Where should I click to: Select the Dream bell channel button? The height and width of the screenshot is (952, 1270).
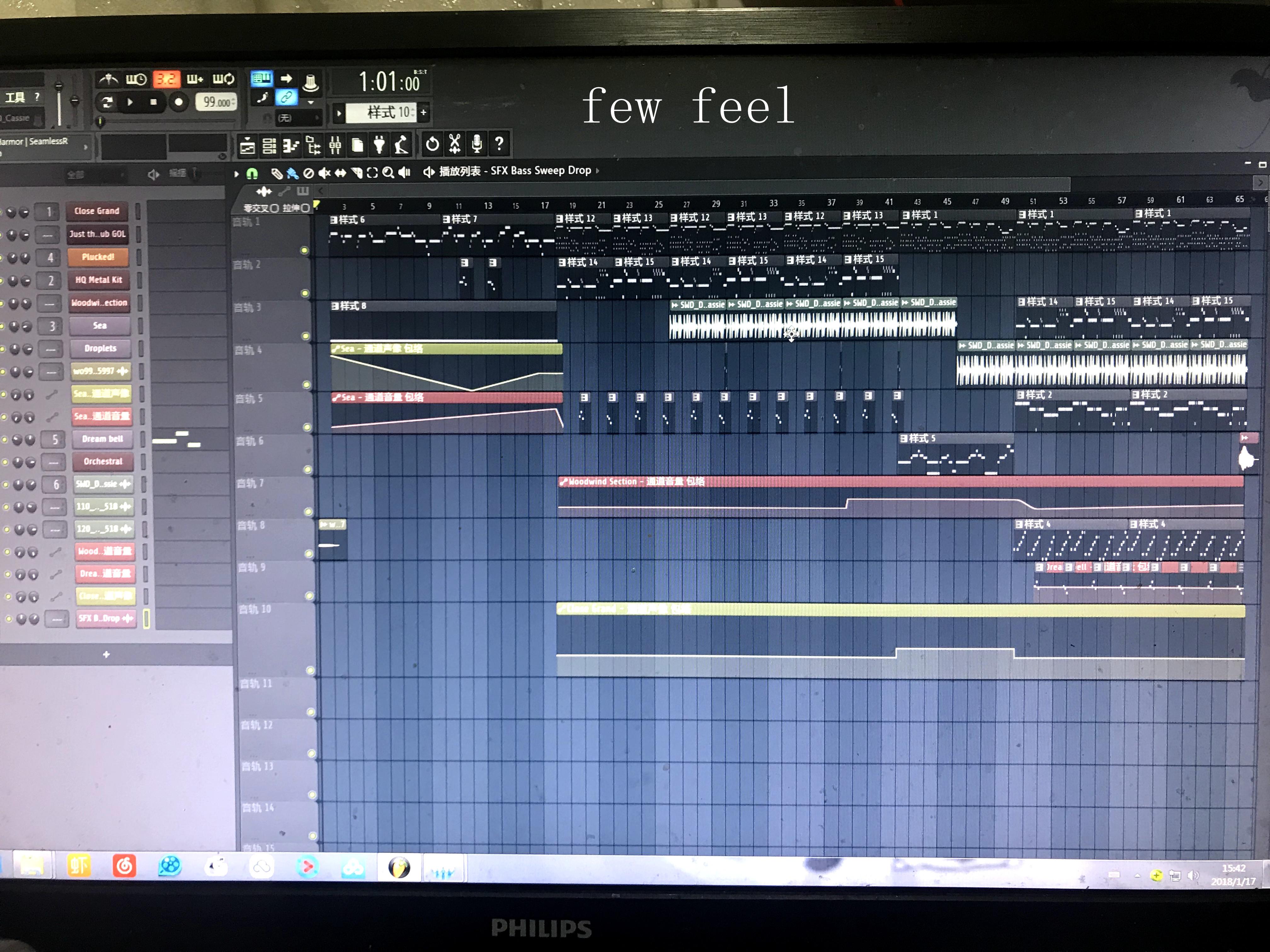(102, 439)
